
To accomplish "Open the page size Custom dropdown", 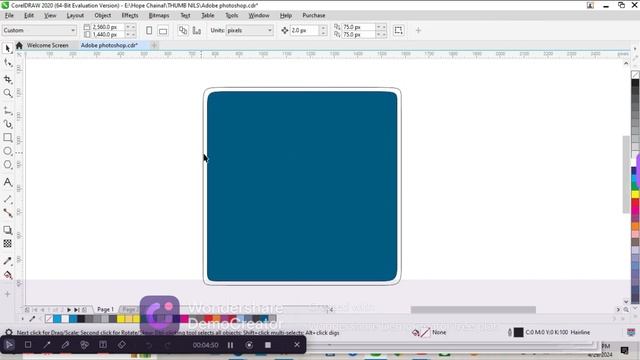I will [39, 30].
